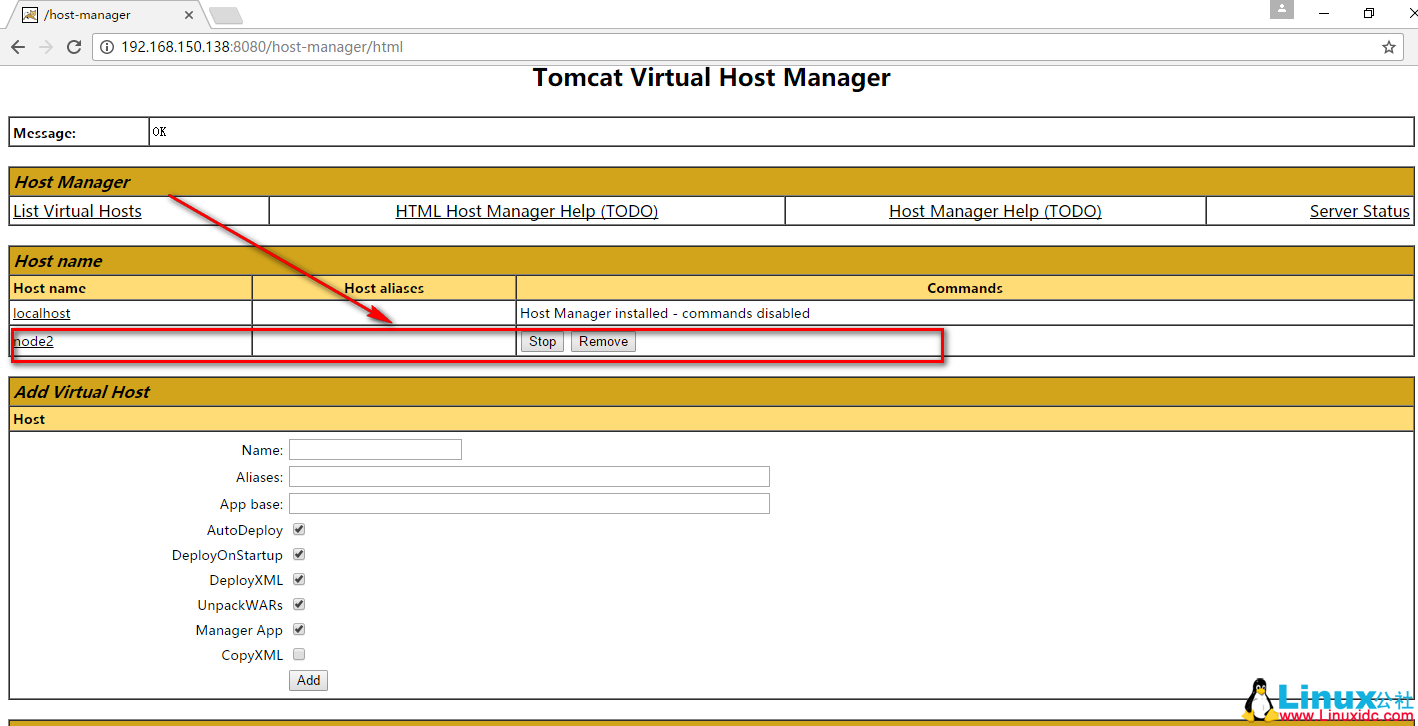Screen dimensions: 1418x726
Task: Uncheck the AutoDeploy checkbox
Action: [298, 530]
